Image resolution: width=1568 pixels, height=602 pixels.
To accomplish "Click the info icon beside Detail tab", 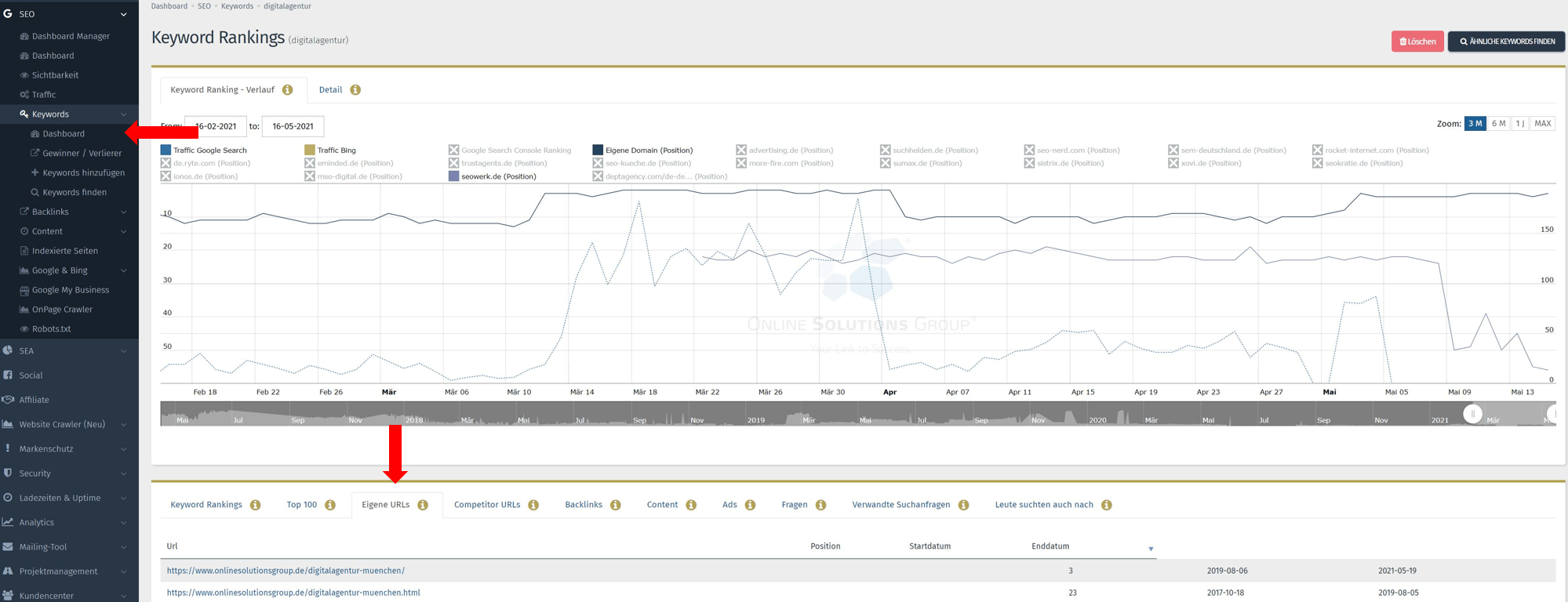I will (355, 90).
